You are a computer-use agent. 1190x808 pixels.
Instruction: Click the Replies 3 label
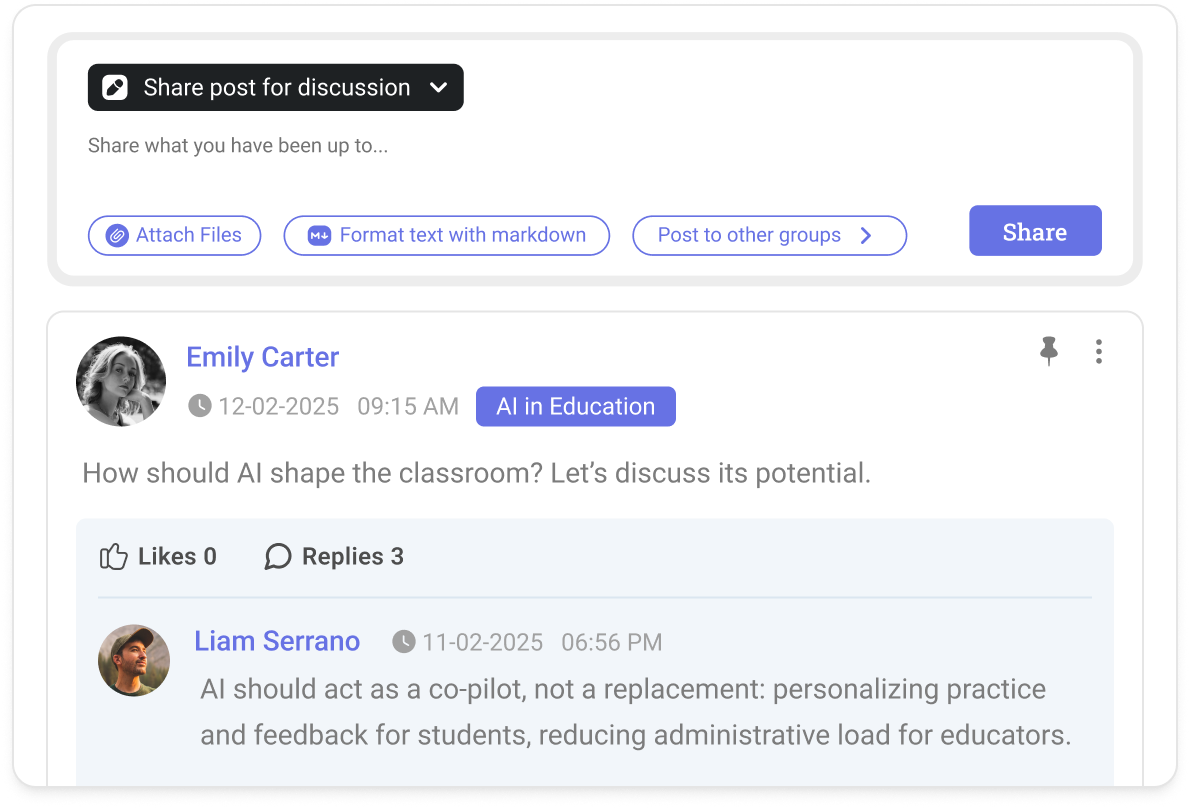[x=353, y=557]
